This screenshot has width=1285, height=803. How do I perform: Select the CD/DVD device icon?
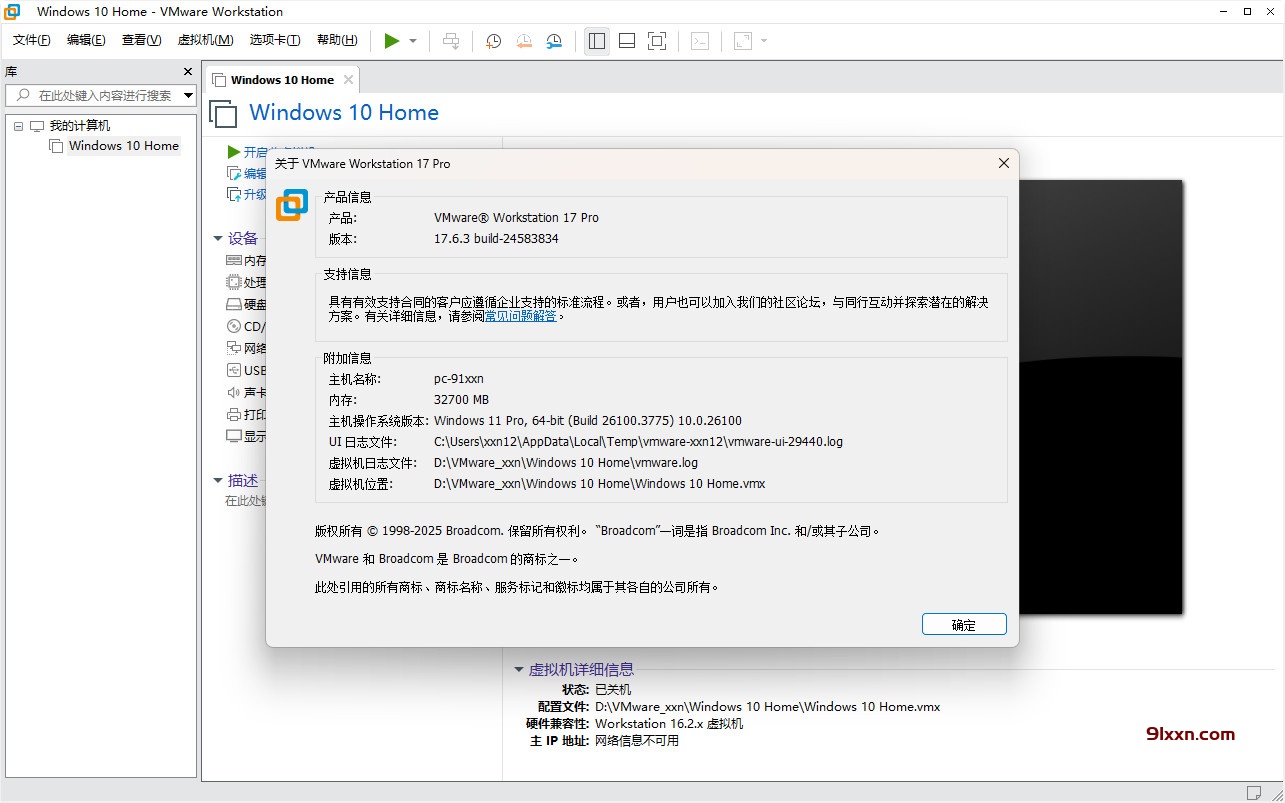(234, 326)
